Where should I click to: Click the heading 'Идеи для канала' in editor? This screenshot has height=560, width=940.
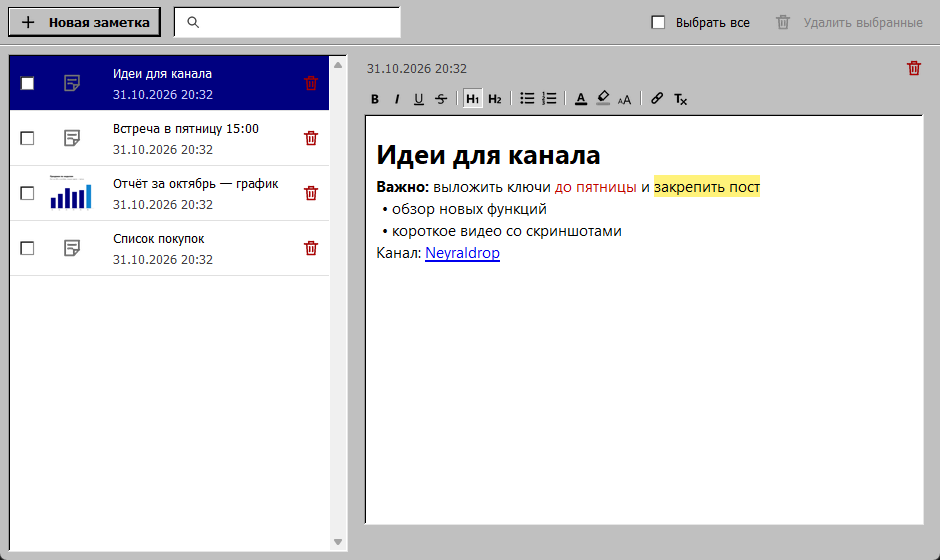click(x=488, y=155)
